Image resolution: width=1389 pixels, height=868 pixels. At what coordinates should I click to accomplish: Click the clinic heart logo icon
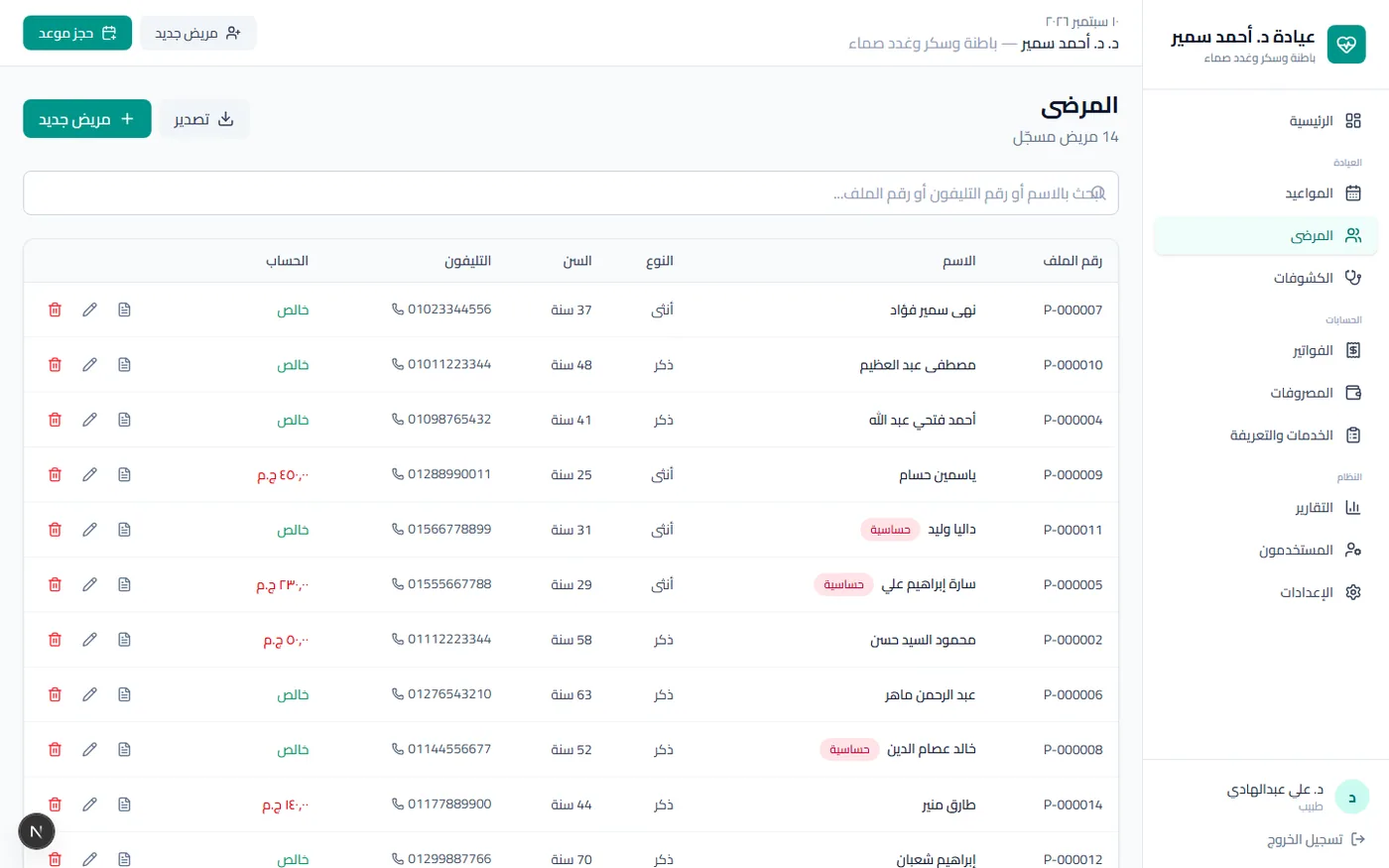(1346, 45)
